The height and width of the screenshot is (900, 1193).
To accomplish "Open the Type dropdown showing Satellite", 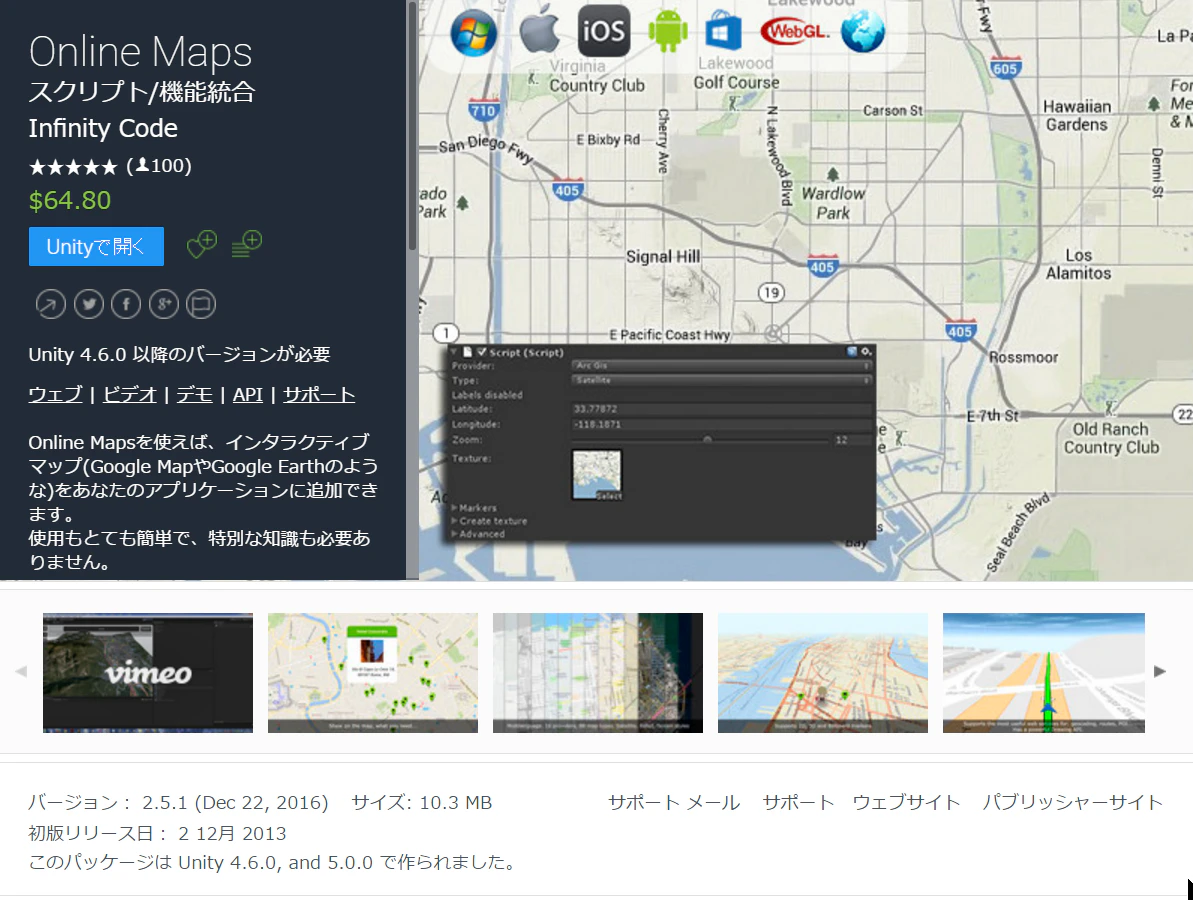I will click(x=721, y=380).
